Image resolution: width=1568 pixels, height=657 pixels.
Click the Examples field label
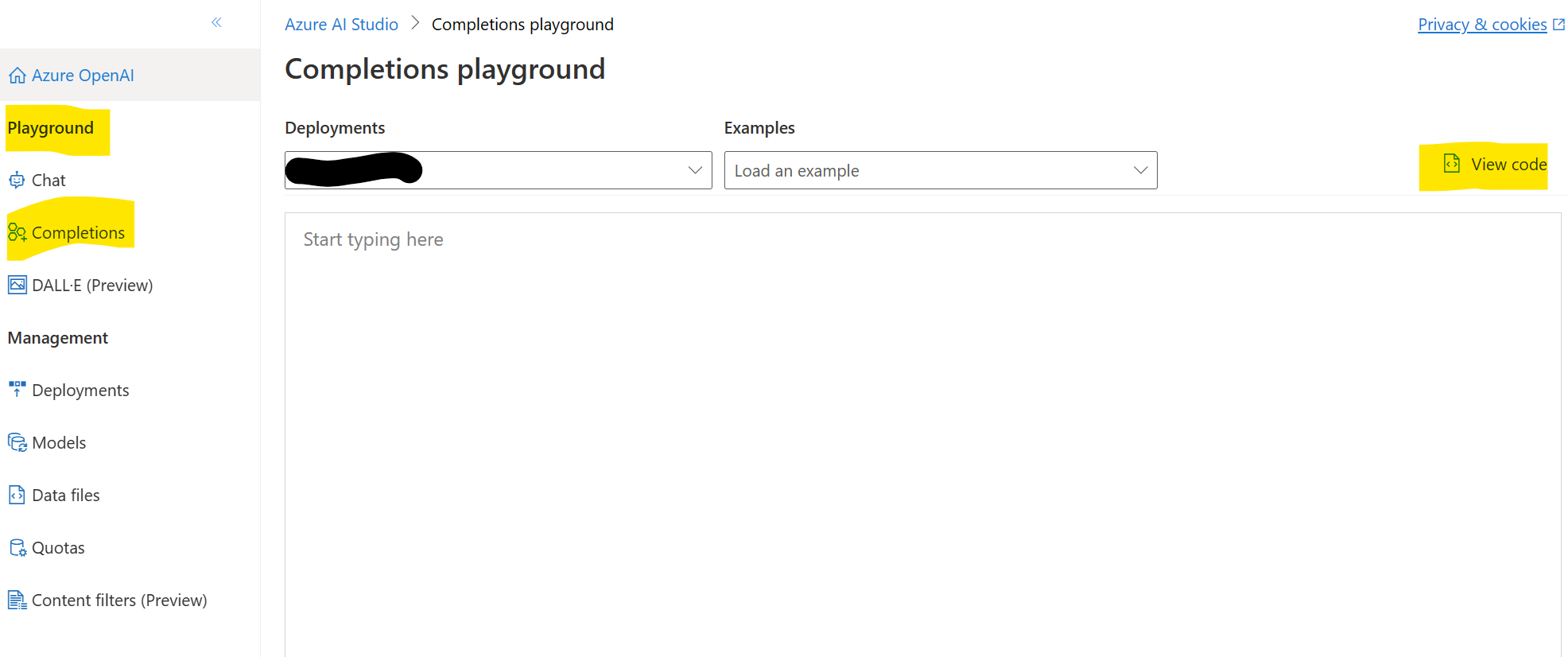tap(759, 128)
